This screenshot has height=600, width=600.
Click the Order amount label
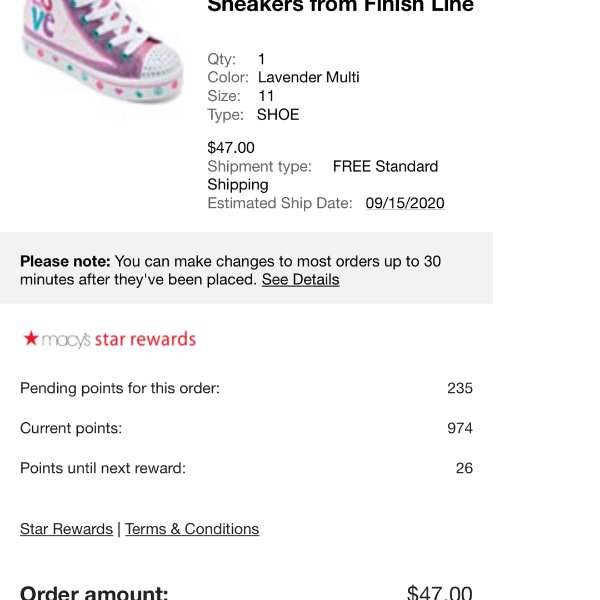point(94,592)
